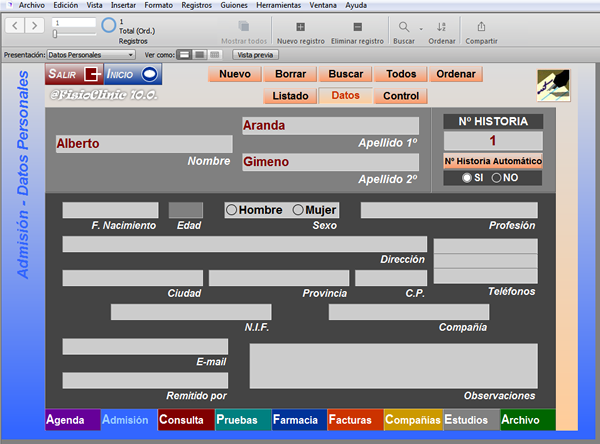The image size is (600, 444).
Task: Choose NO for automatic history number
Action: tap(496, 178)
